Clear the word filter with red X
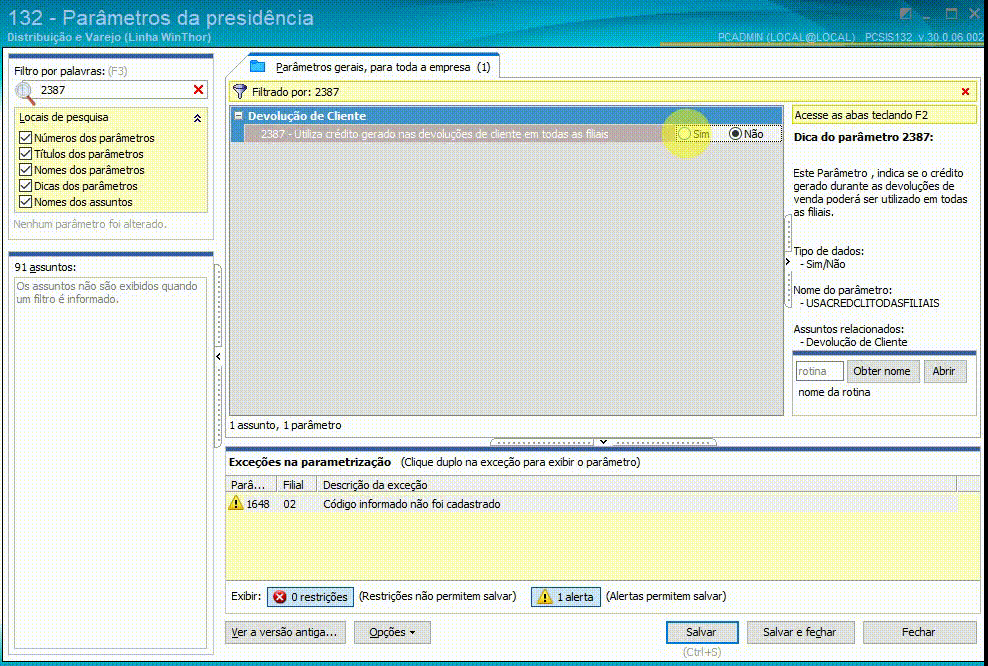The image size is (988, 666). 198,89
